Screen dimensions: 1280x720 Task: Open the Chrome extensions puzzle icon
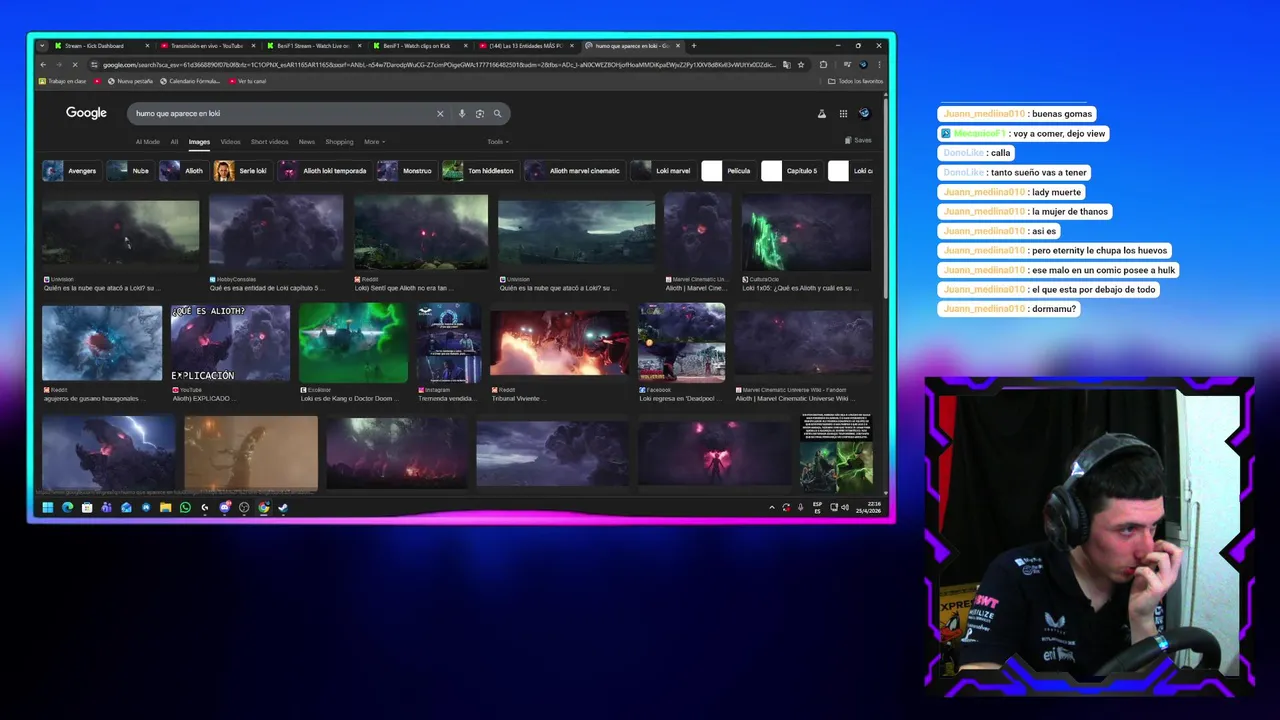pos(823,65)
